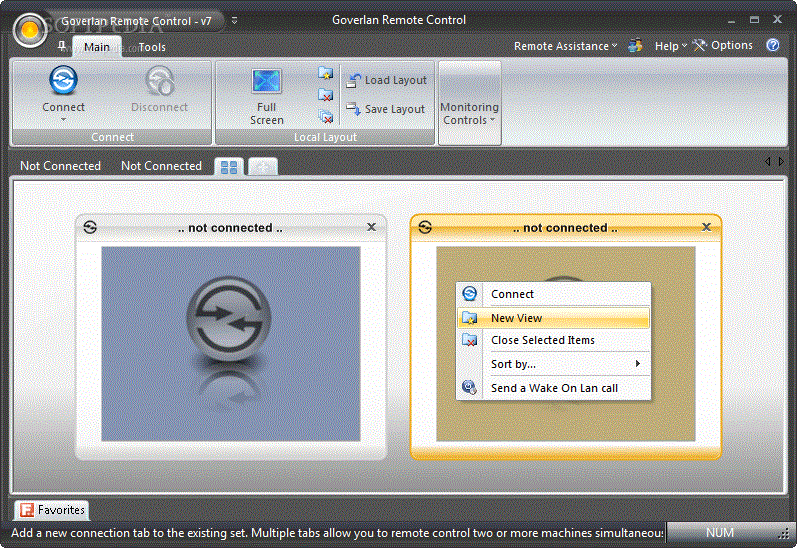Image resolution: width=797 pixels, height=548 pixels.
Task: Minimize the Goverlan window
Action: point(731,20)
